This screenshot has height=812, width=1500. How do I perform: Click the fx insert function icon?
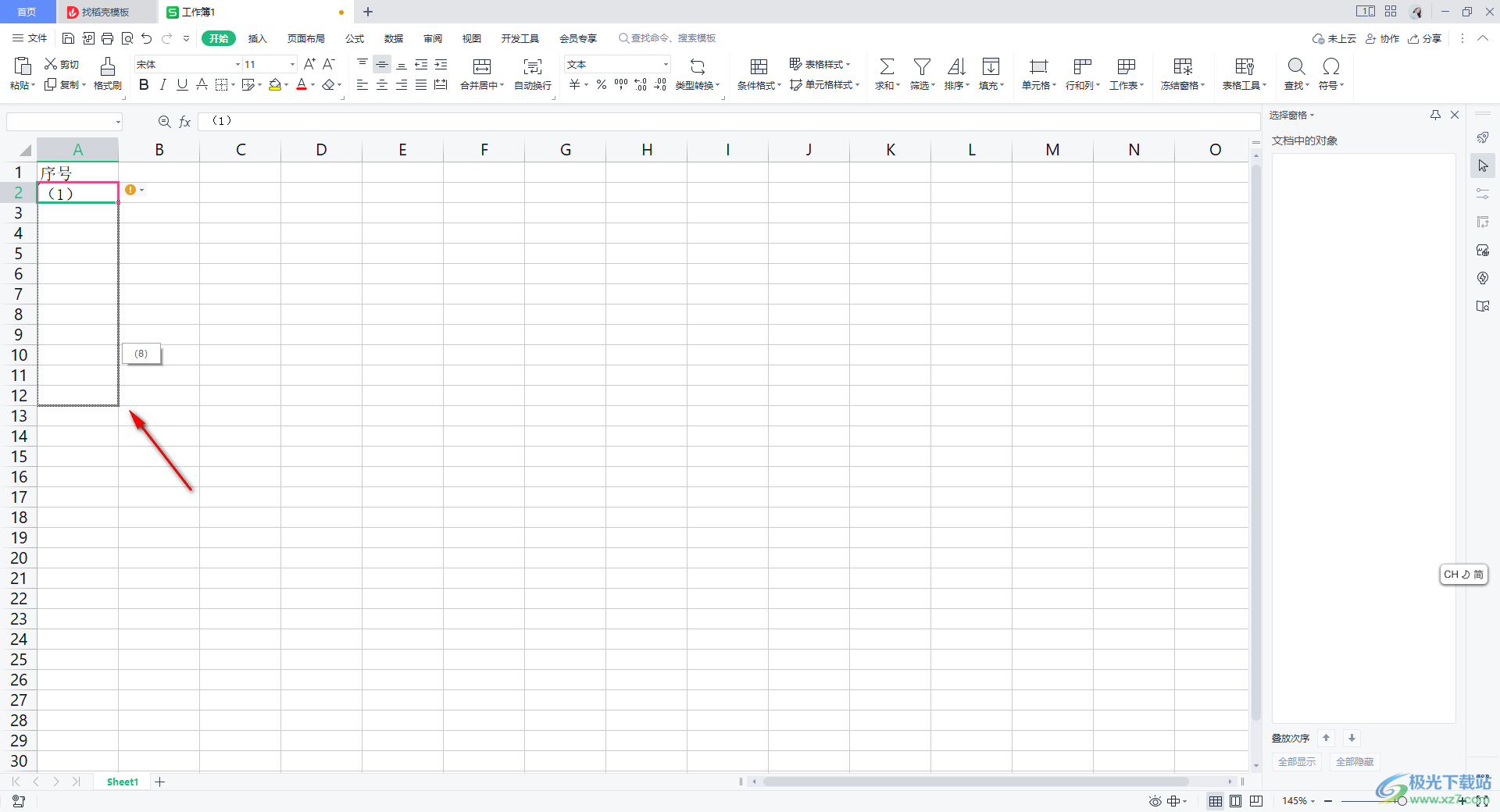pos(185,122)
